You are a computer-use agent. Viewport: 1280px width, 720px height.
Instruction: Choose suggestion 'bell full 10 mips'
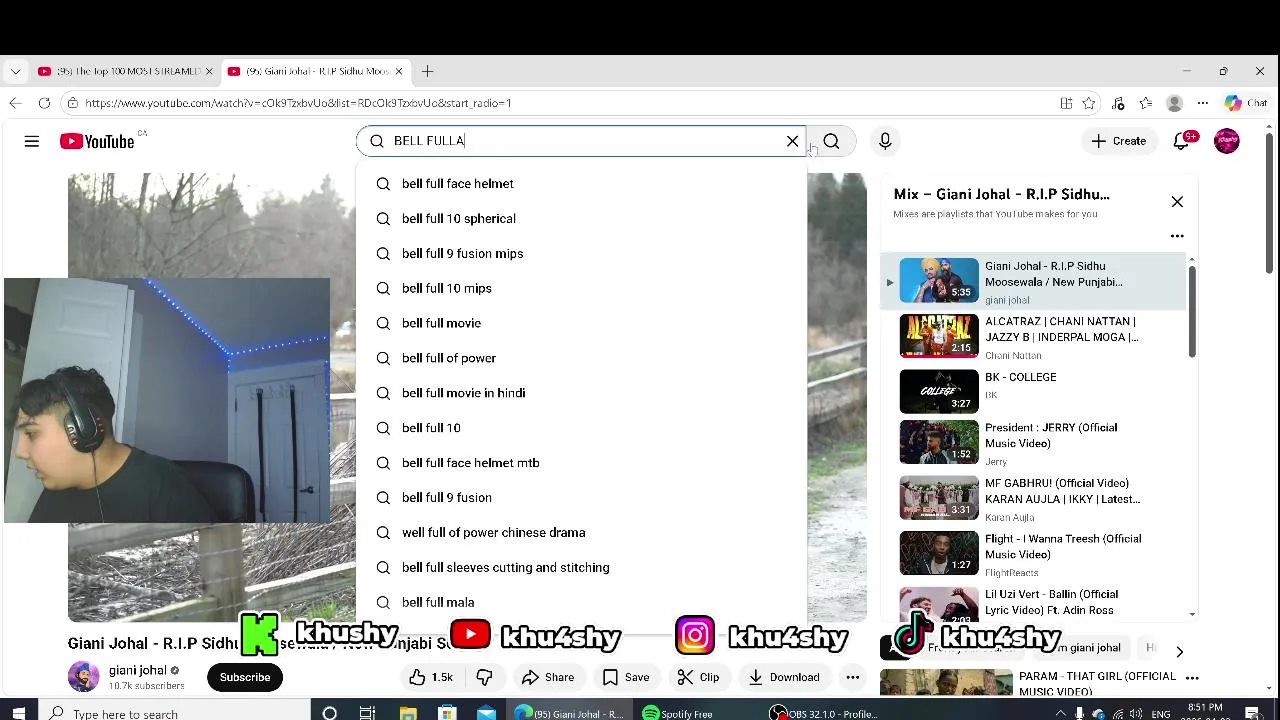581,289
